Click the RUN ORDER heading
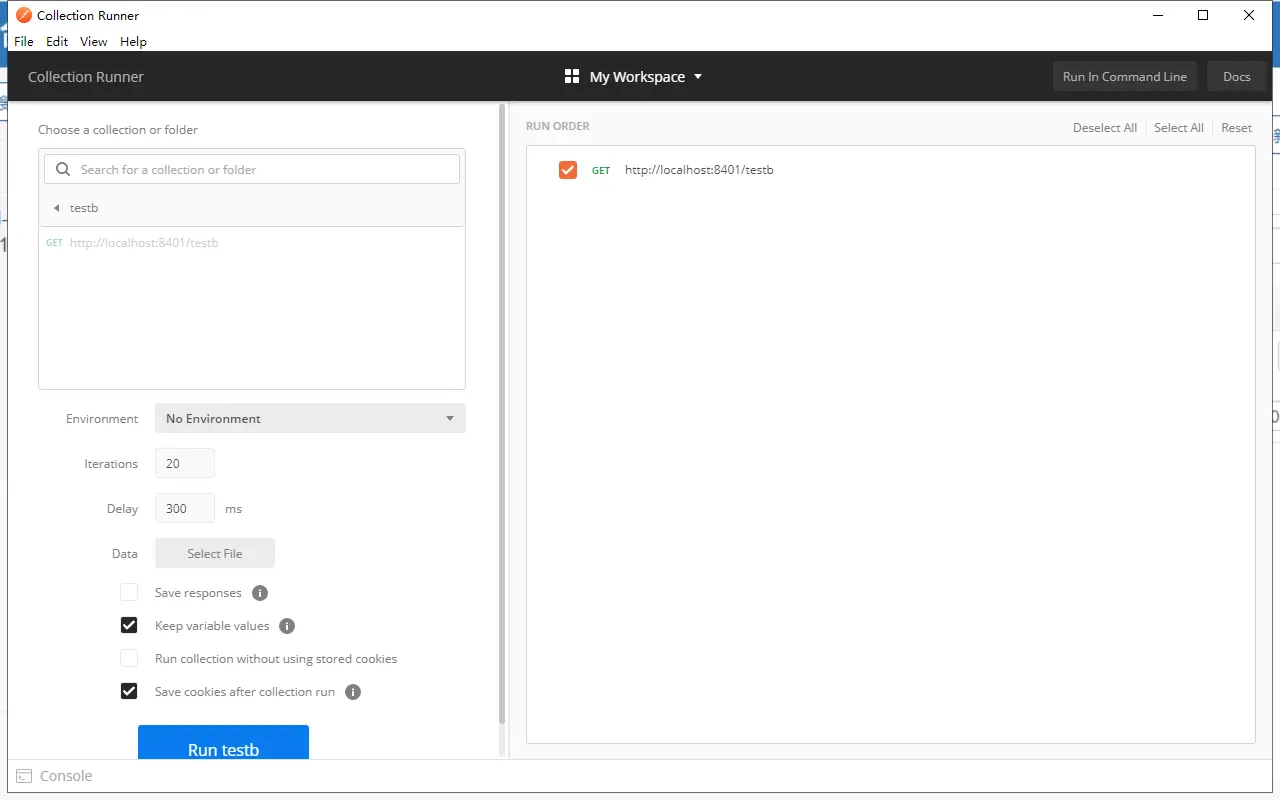 click(x=558, y=126)
